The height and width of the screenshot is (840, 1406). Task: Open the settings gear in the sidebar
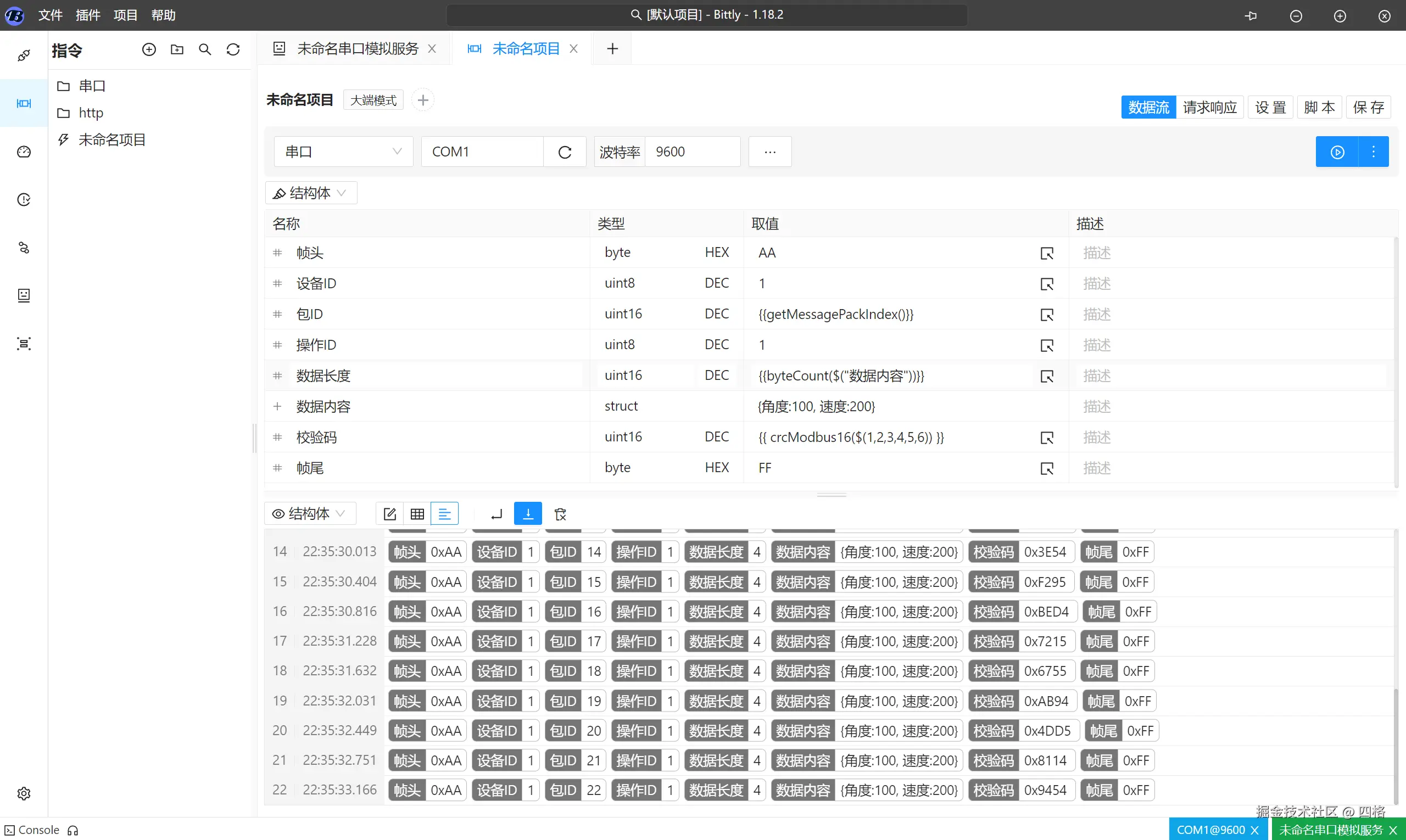pos(24,793)
